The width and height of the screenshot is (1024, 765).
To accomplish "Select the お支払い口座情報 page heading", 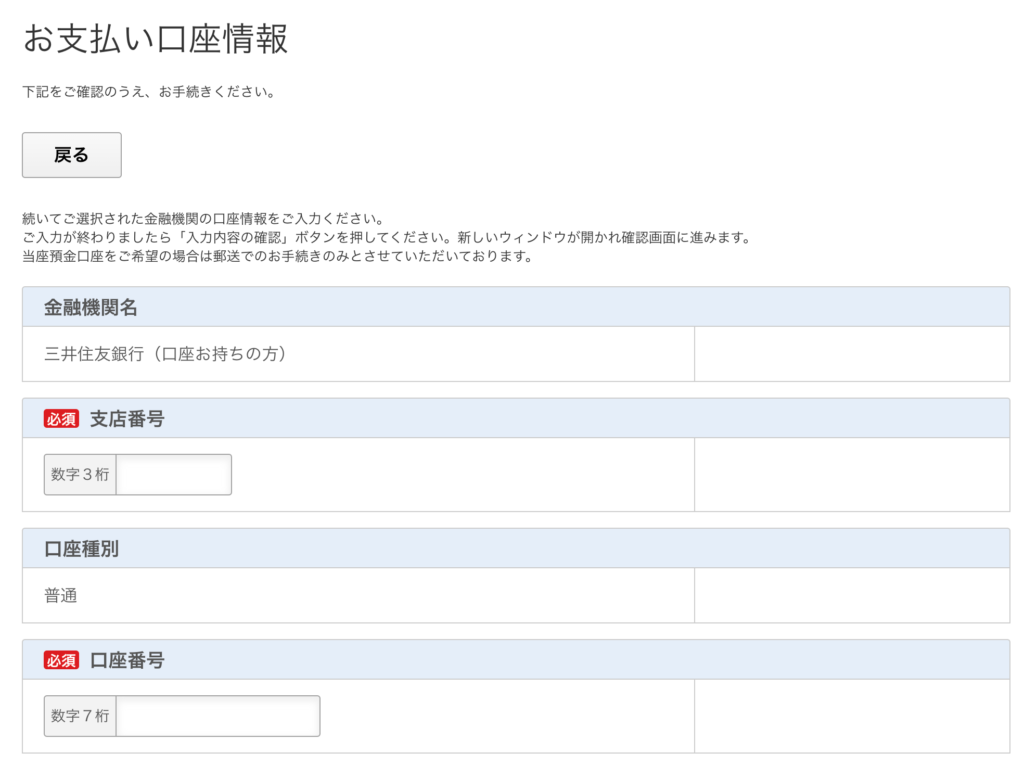I will (155, 39).
